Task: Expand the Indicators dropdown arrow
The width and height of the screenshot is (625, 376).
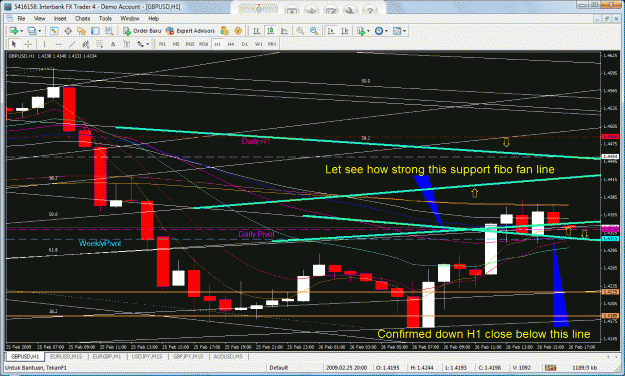Action: tap(368, 31)
